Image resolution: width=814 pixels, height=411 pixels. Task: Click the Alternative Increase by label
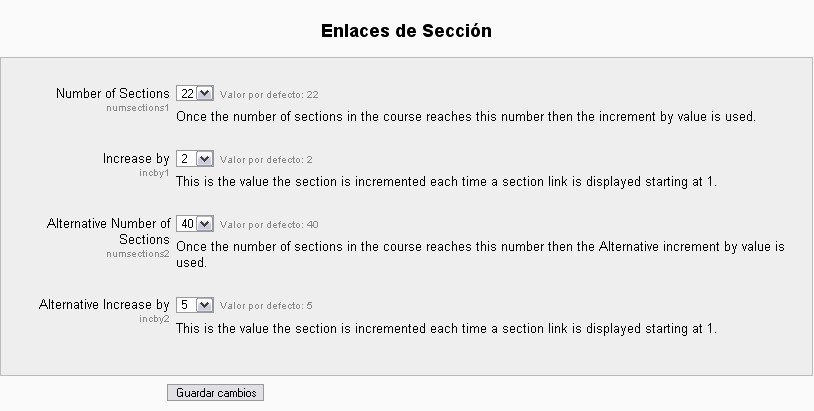[x=104, y=305]
